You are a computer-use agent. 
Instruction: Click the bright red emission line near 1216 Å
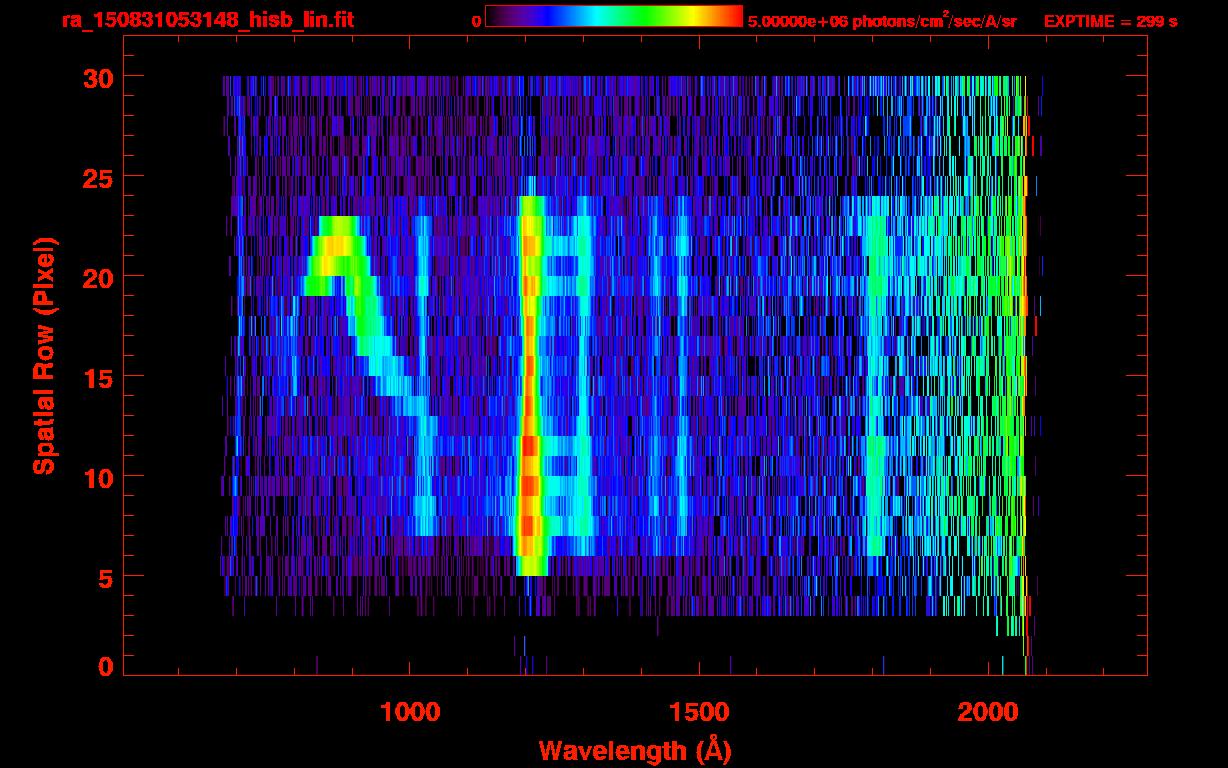(x=530, y=385)
